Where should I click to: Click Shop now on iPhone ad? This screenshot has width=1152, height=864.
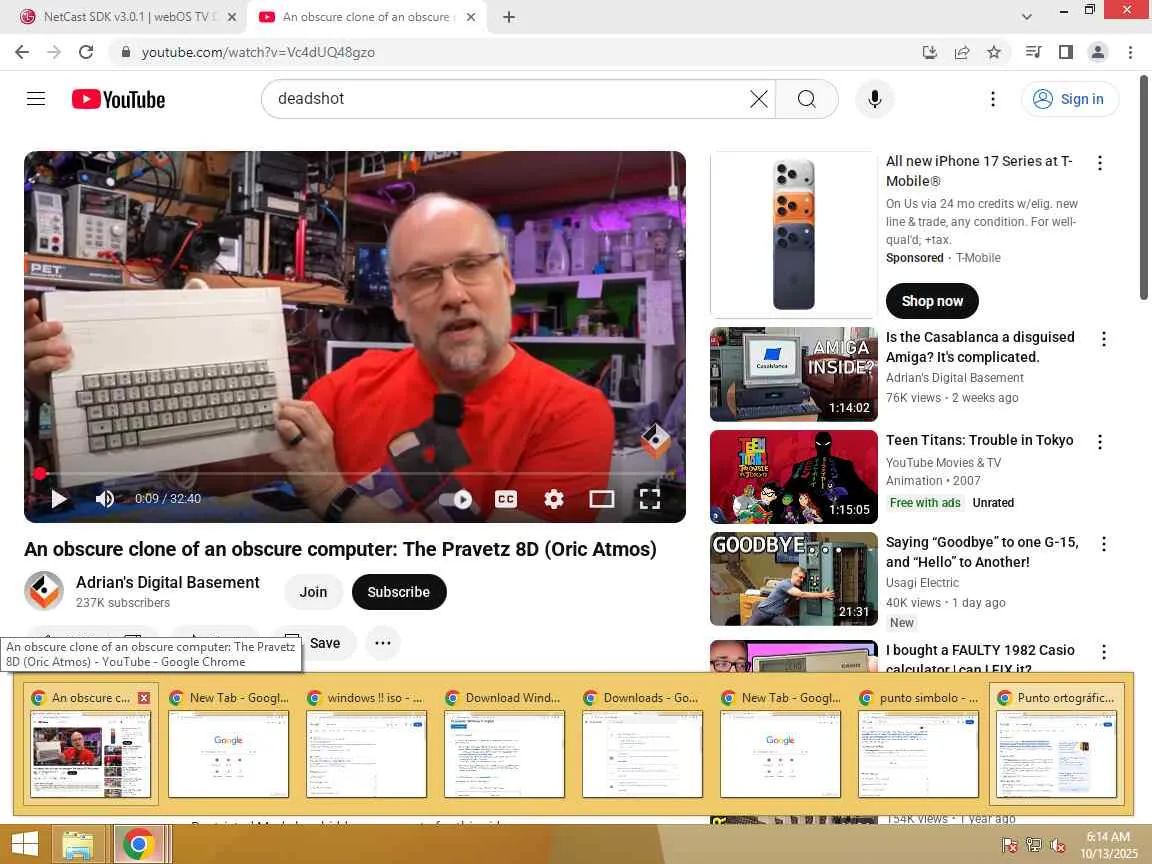[932, 301]
